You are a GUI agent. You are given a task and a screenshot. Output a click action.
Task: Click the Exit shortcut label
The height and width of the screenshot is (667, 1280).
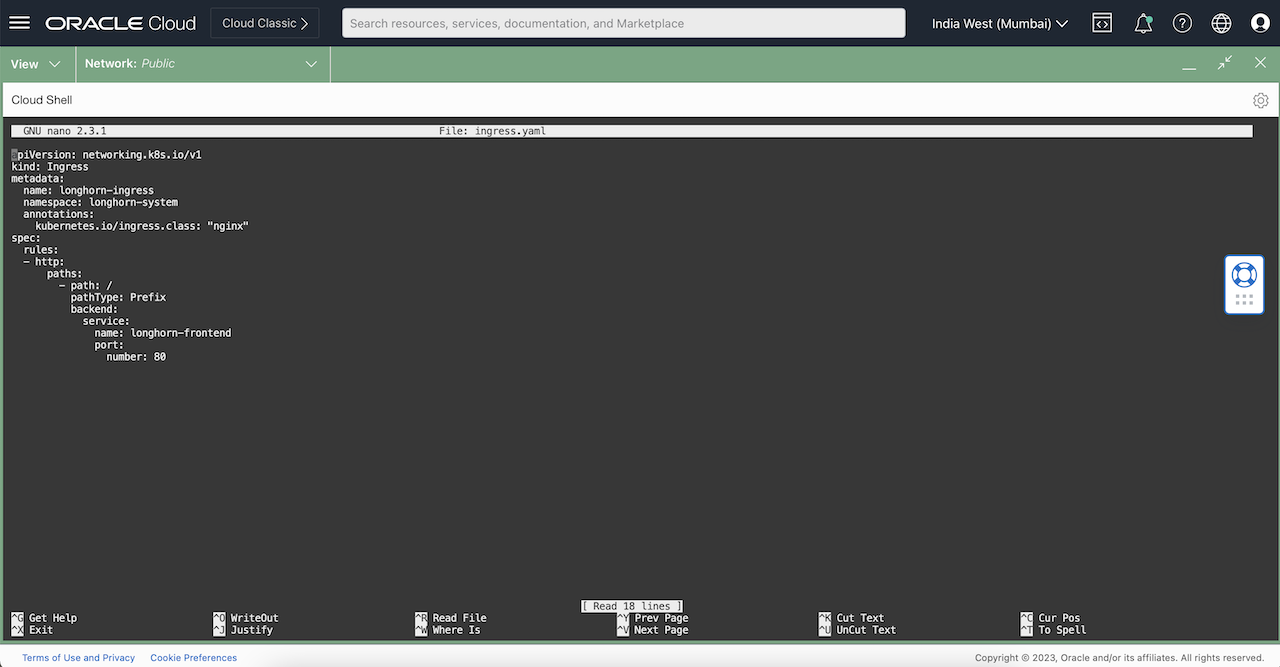[x=41, y=630]
